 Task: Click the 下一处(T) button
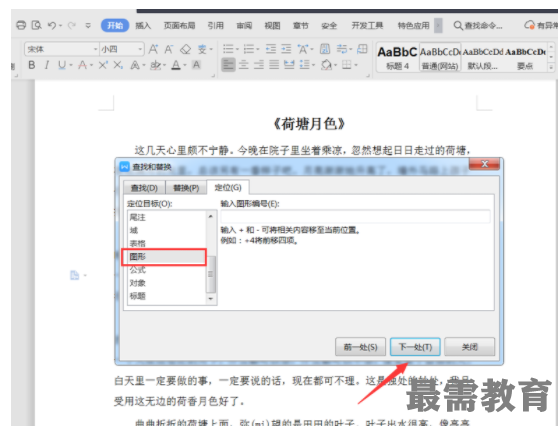[415, 347]
